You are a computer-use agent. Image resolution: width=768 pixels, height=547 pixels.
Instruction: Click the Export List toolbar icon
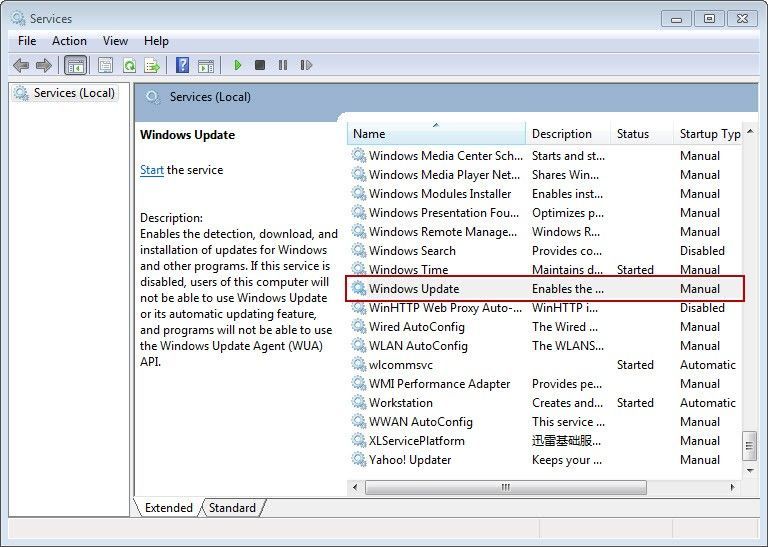tap(152, 65)
